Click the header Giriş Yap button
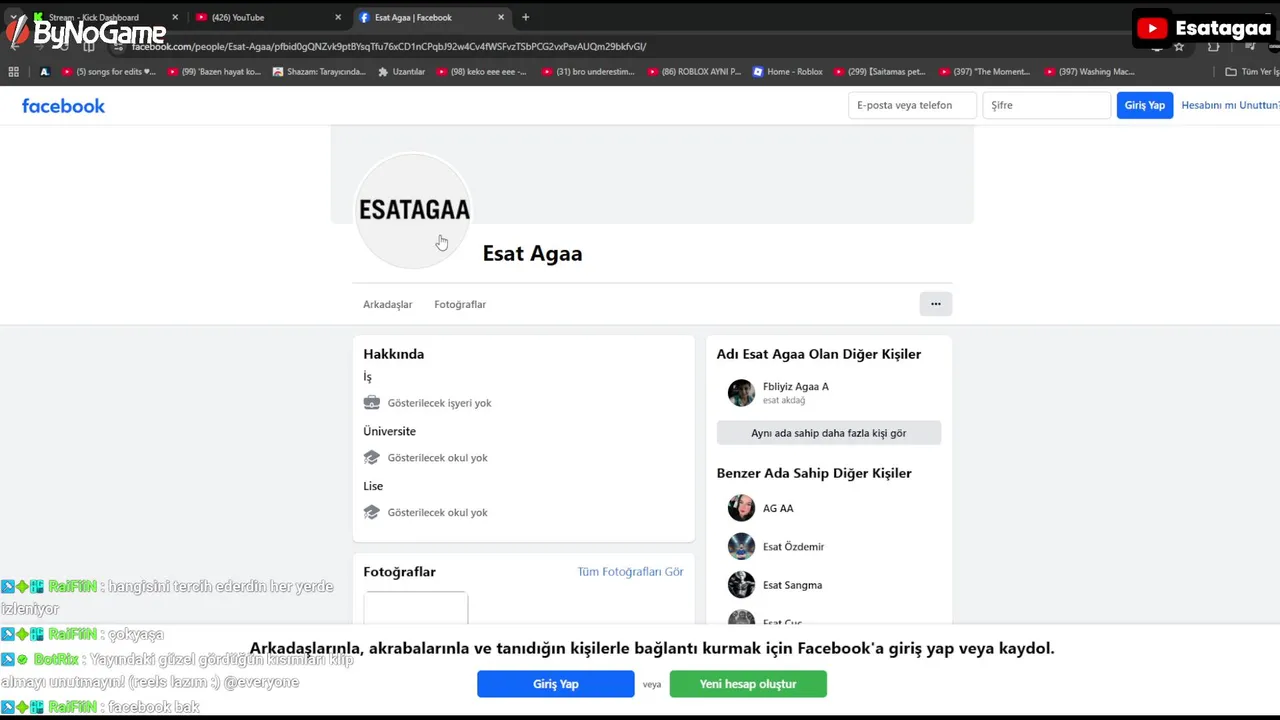The image size is (1280, 720). [1145, 105]
